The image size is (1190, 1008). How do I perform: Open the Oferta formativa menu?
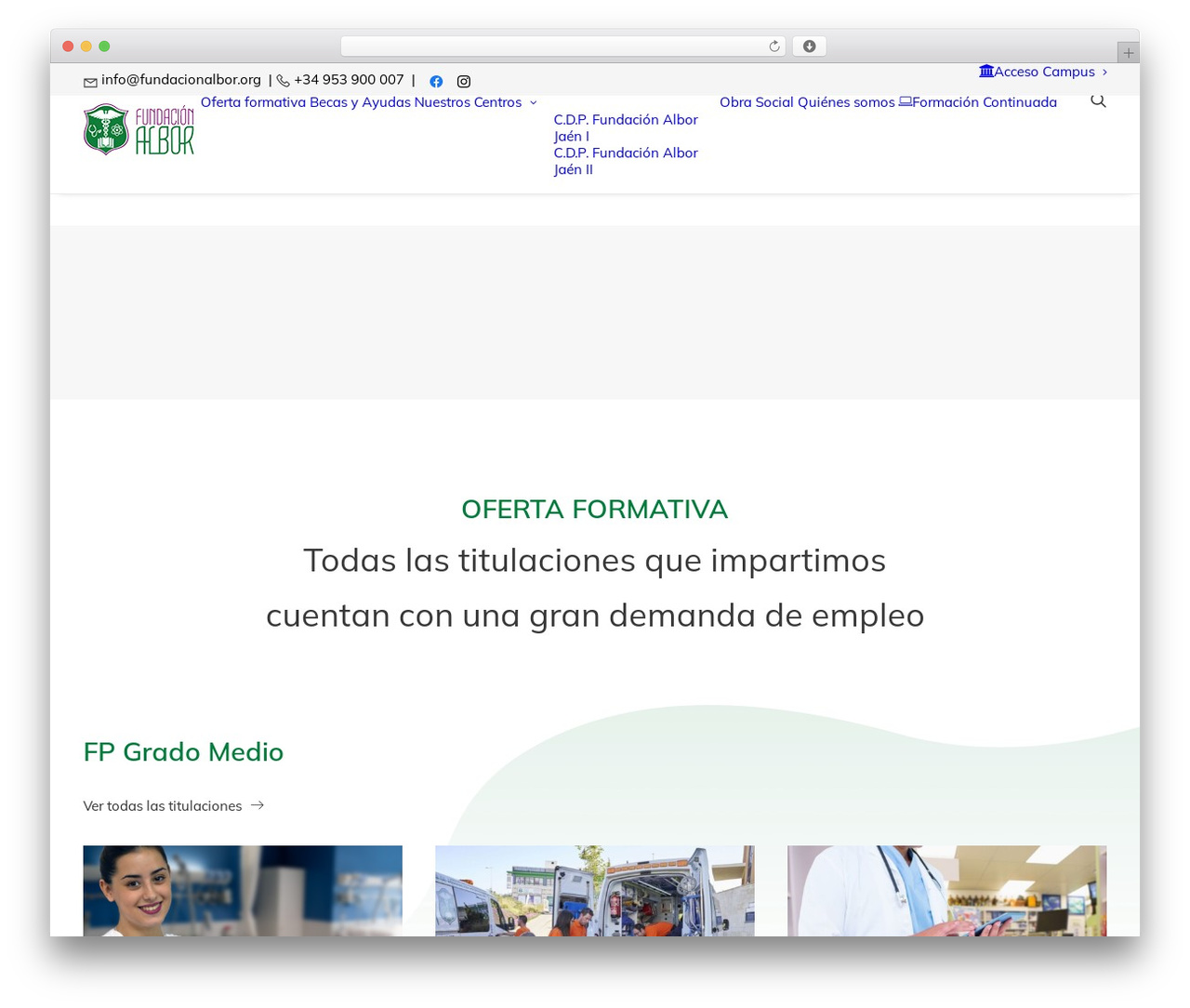pyautogui.click(x=253, y=102)
